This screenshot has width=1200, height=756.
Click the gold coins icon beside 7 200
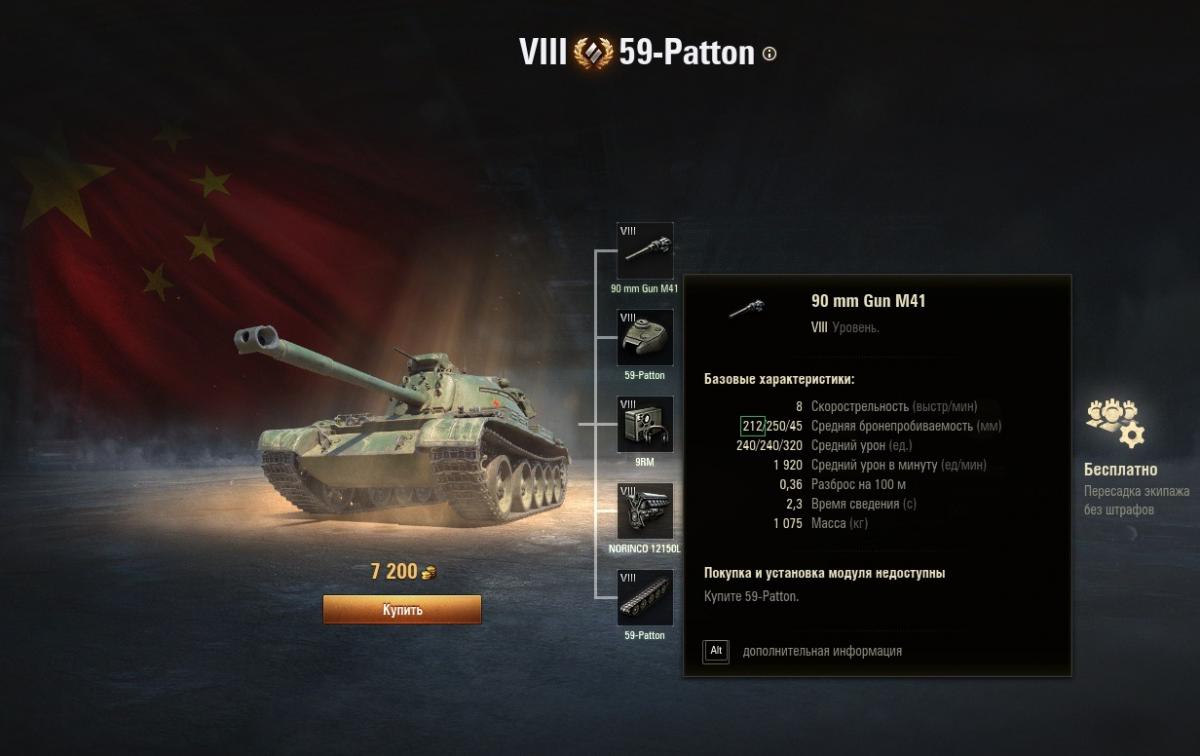coord(428,572)
